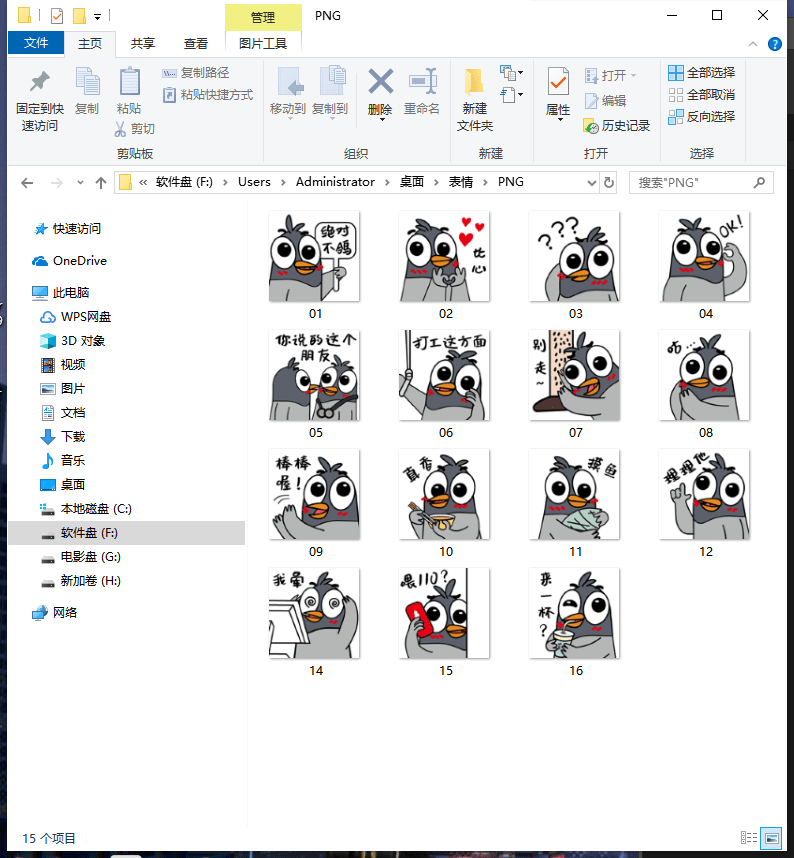
Task: Go forward with the forward arrow
Action: click(56, 183)
